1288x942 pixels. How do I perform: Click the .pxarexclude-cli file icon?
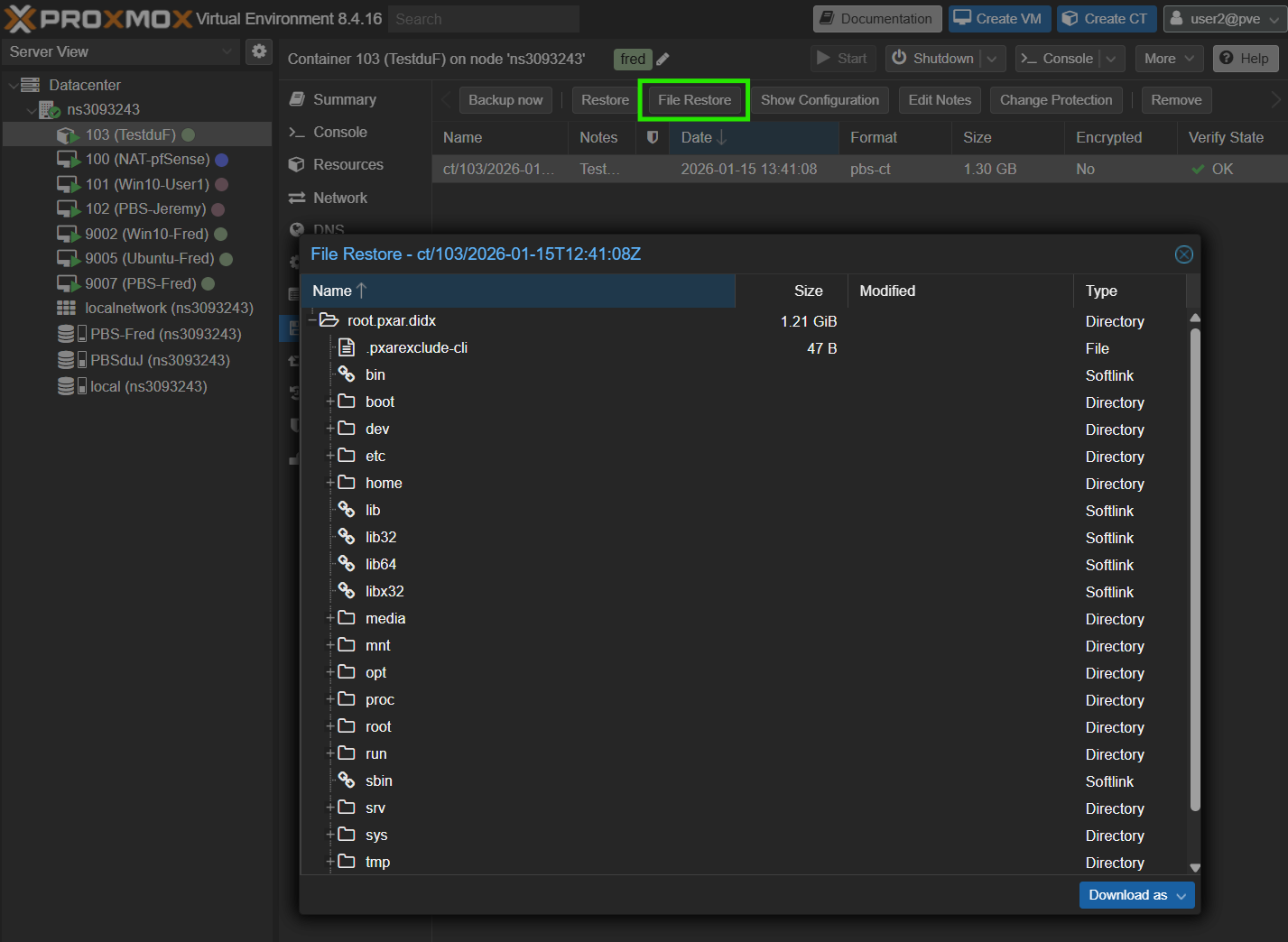(x=347, y=348)
